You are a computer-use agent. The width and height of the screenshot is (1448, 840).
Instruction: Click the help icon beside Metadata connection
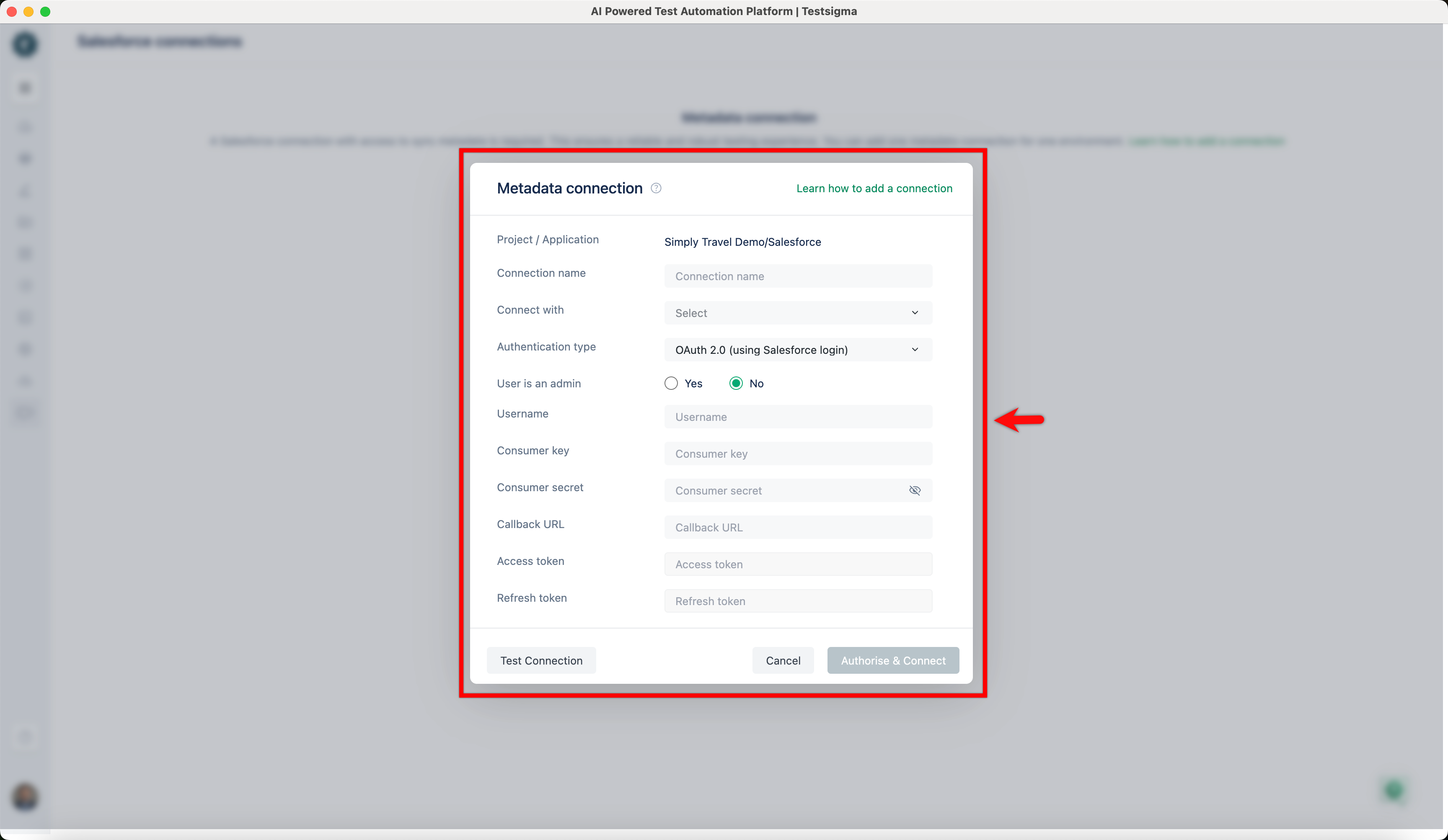(656, 188)
